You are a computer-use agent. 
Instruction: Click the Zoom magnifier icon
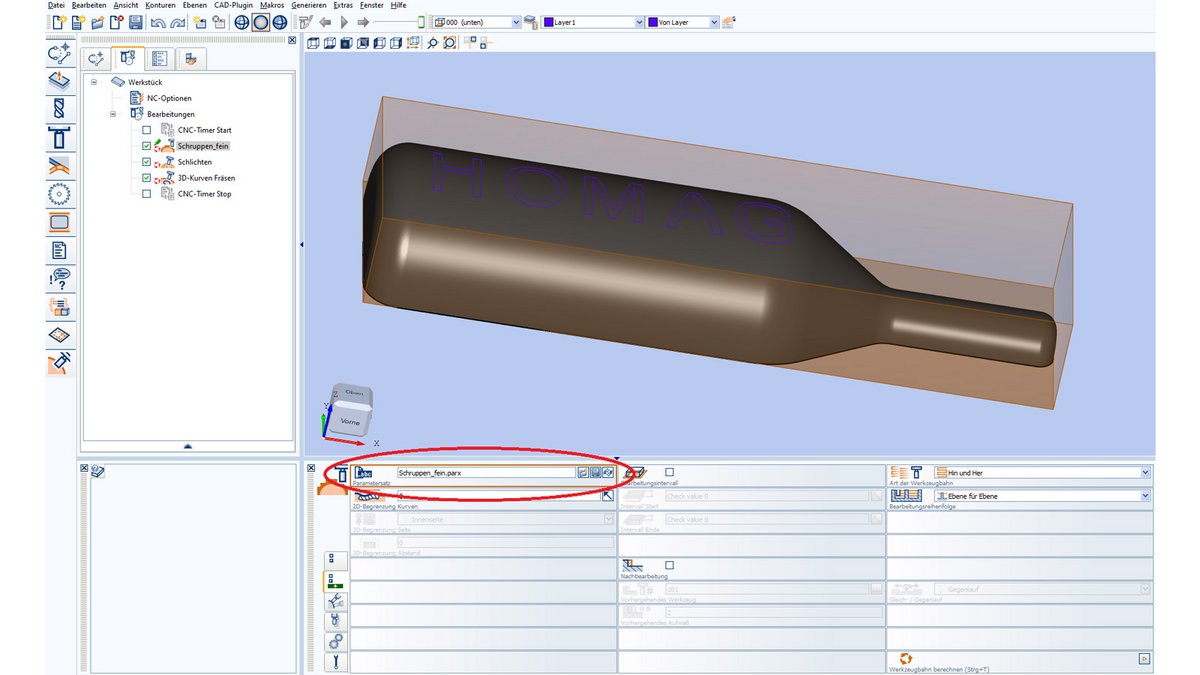(x=433, y=43)
